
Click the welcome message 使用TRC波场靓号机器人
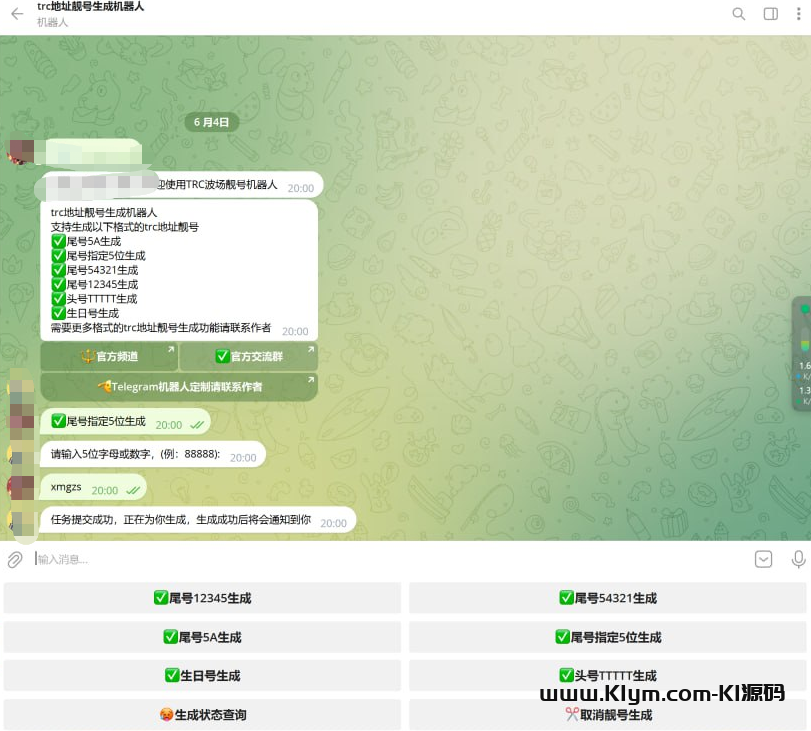click(181, 185)
